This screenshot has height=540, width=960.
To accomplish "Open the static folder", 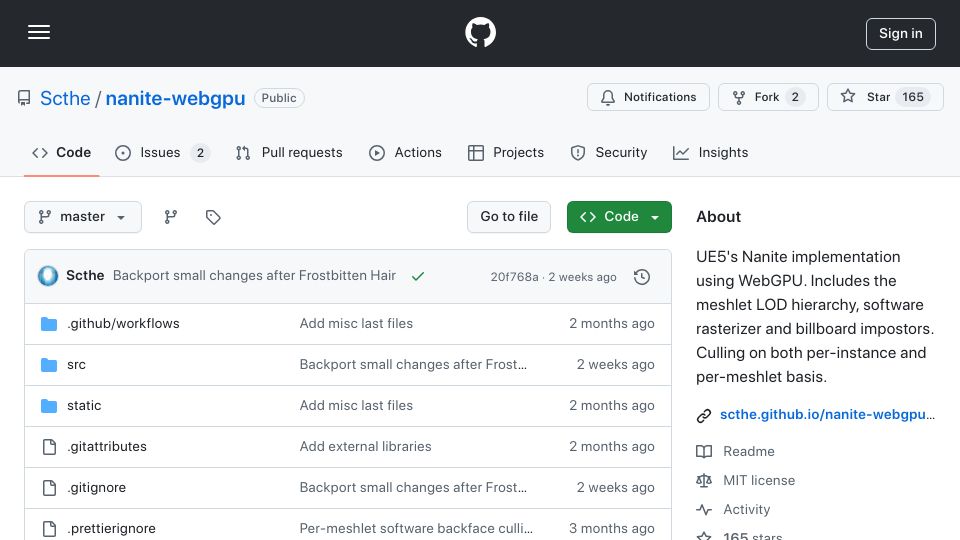I will (84, 405).
